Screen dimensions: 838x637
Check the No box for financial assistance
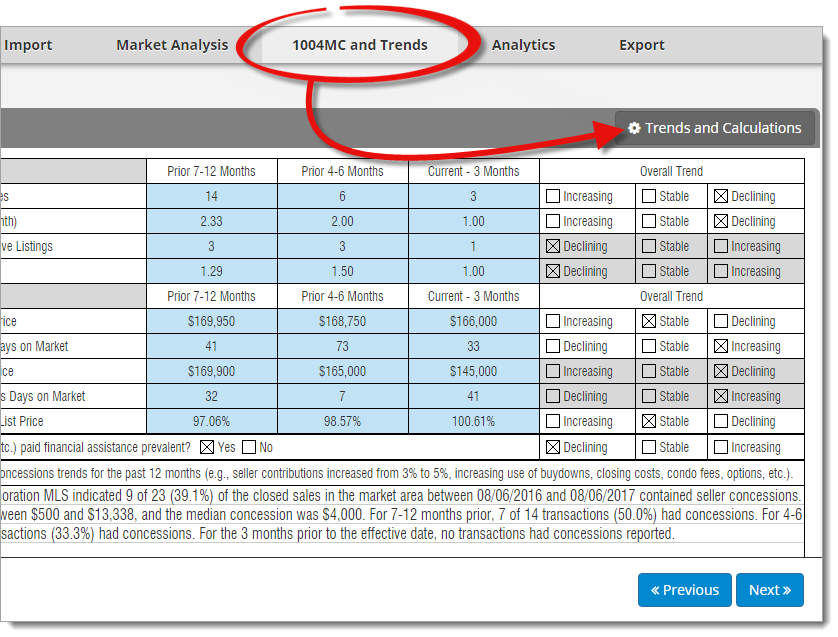click(x=249, y=447)
